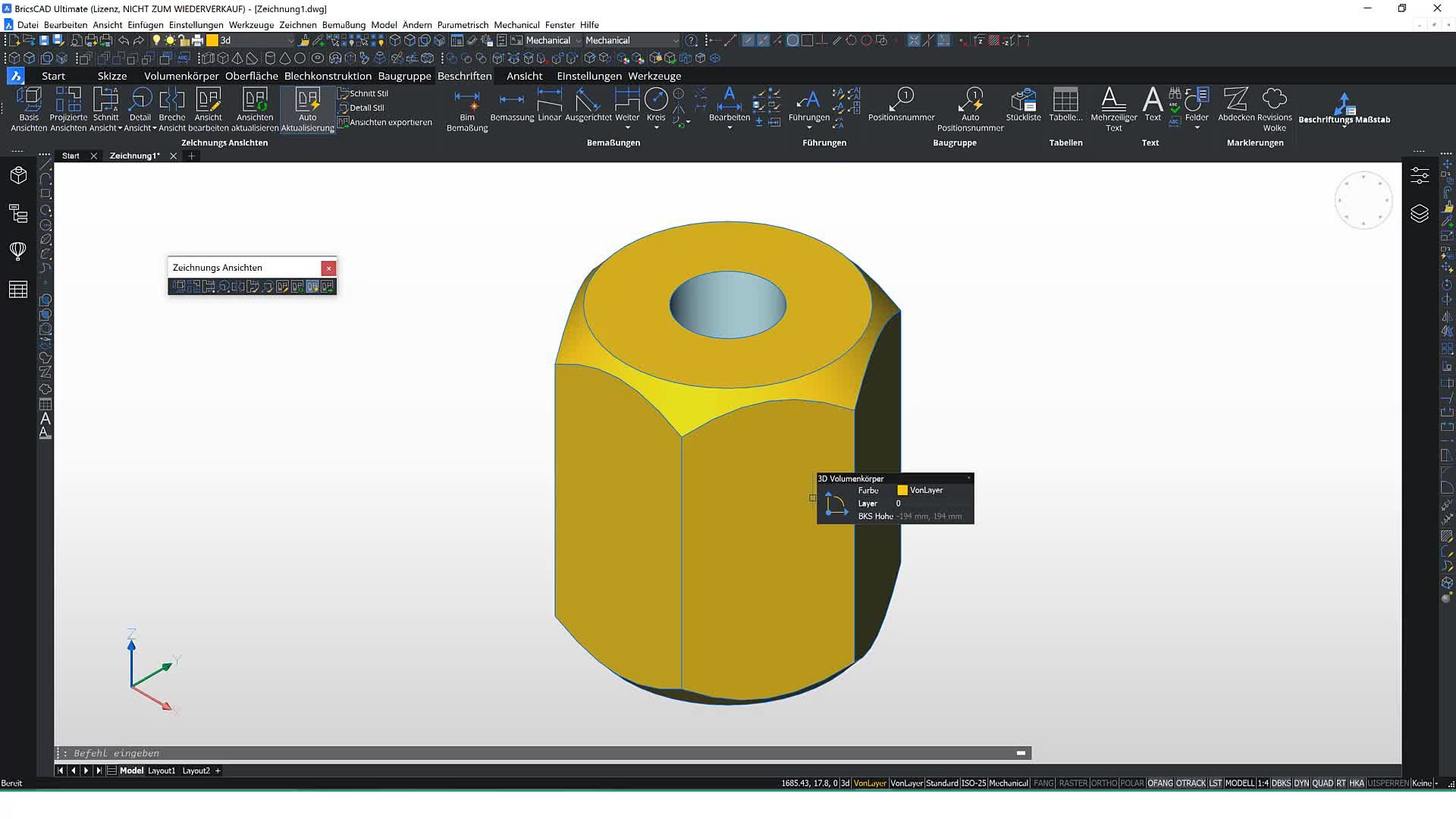Select the Bemassung dimension tool

click(512, 105)
